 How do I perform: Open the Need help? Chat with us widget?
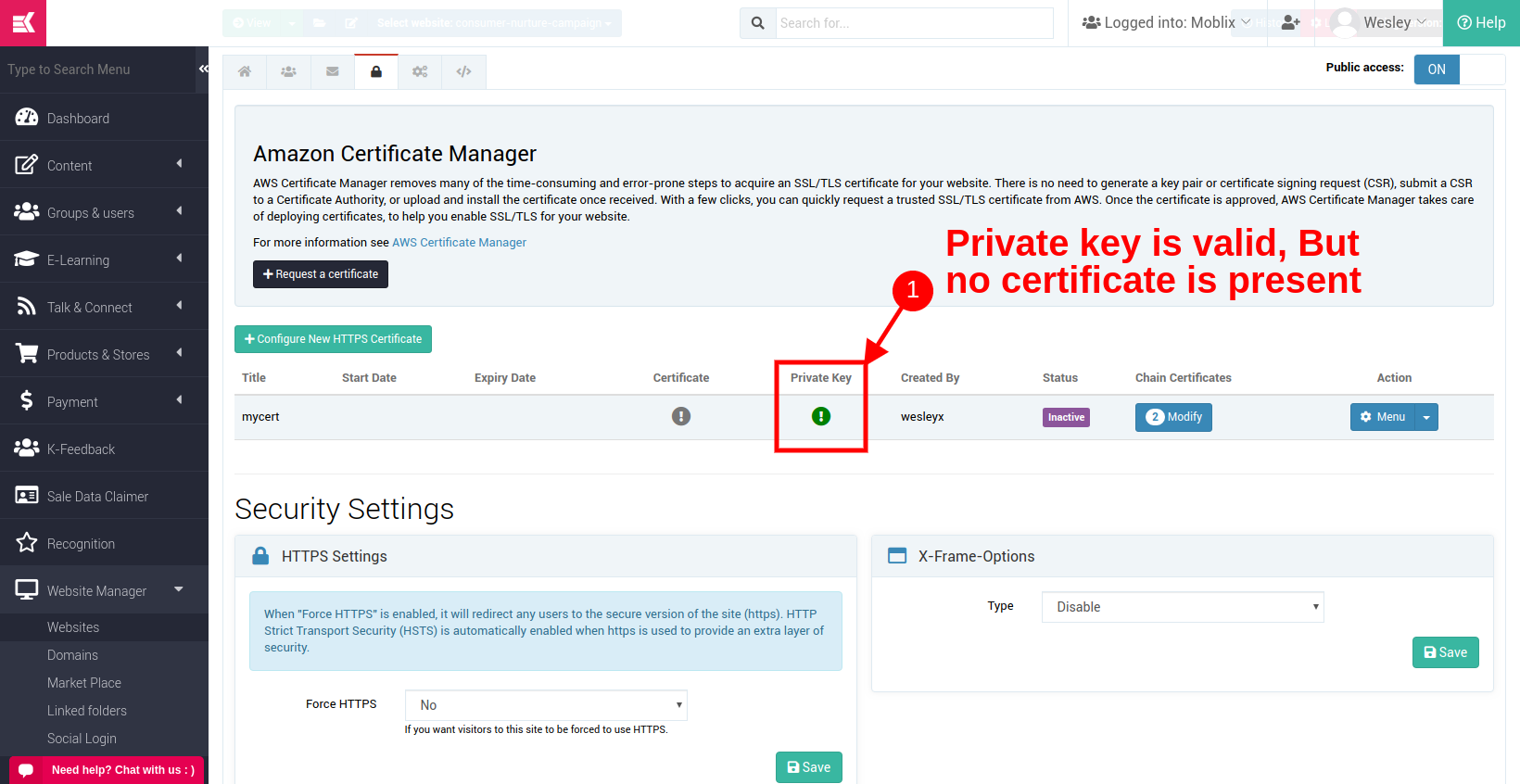107,770
